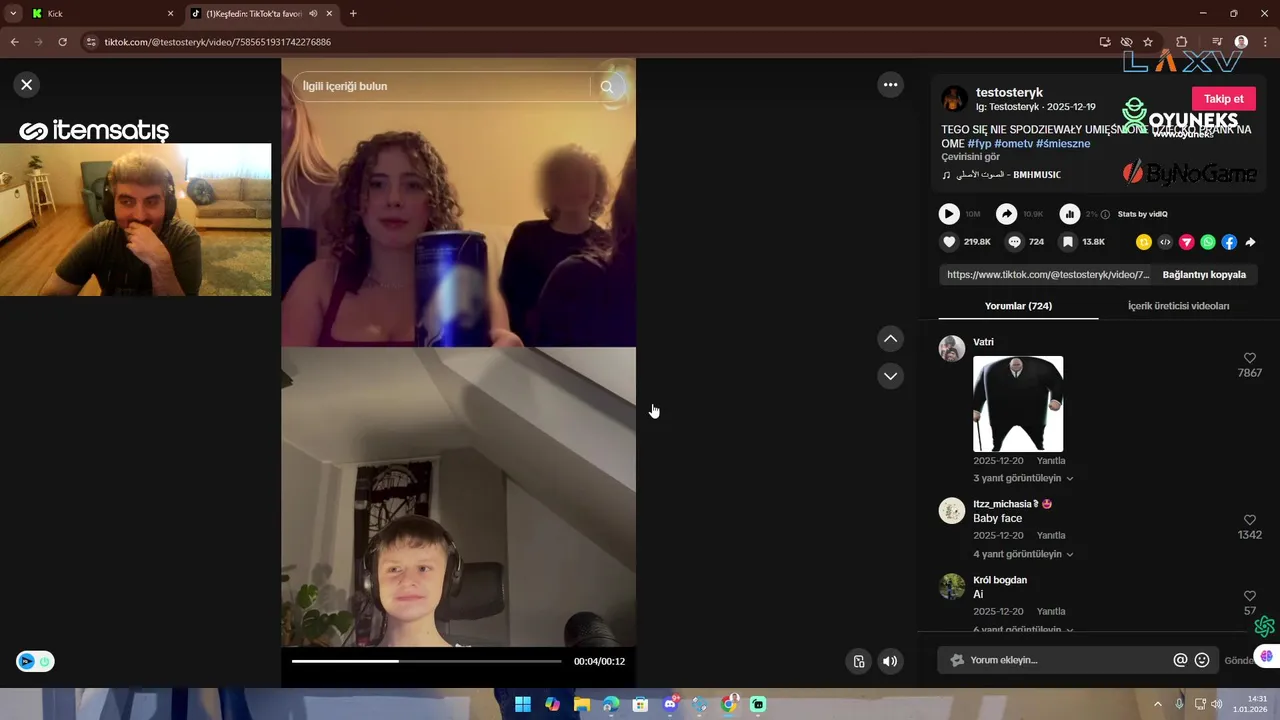This screenshot has width=1280, height=720.
Task: Like Itzz_michasia's comment heart
Action: [1249, 520]
